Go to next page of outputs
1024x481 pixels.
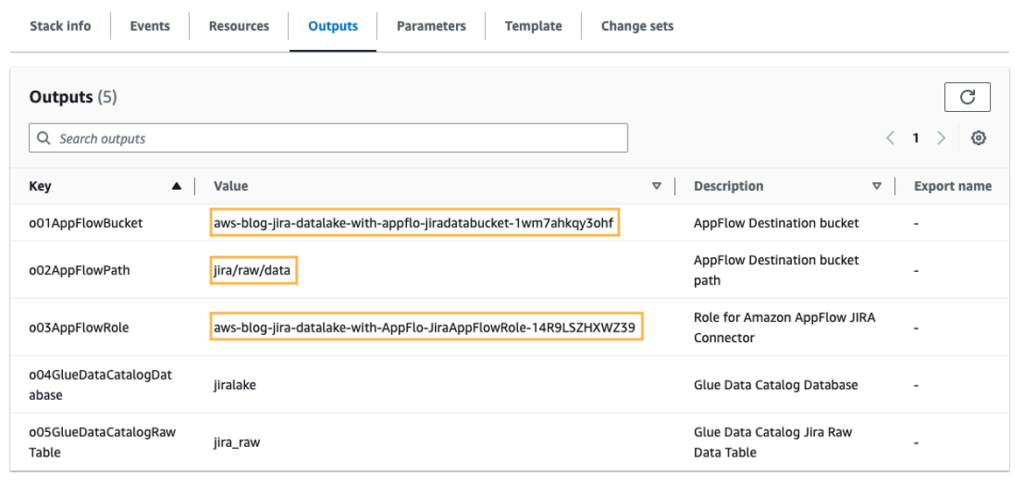(941, 138)
